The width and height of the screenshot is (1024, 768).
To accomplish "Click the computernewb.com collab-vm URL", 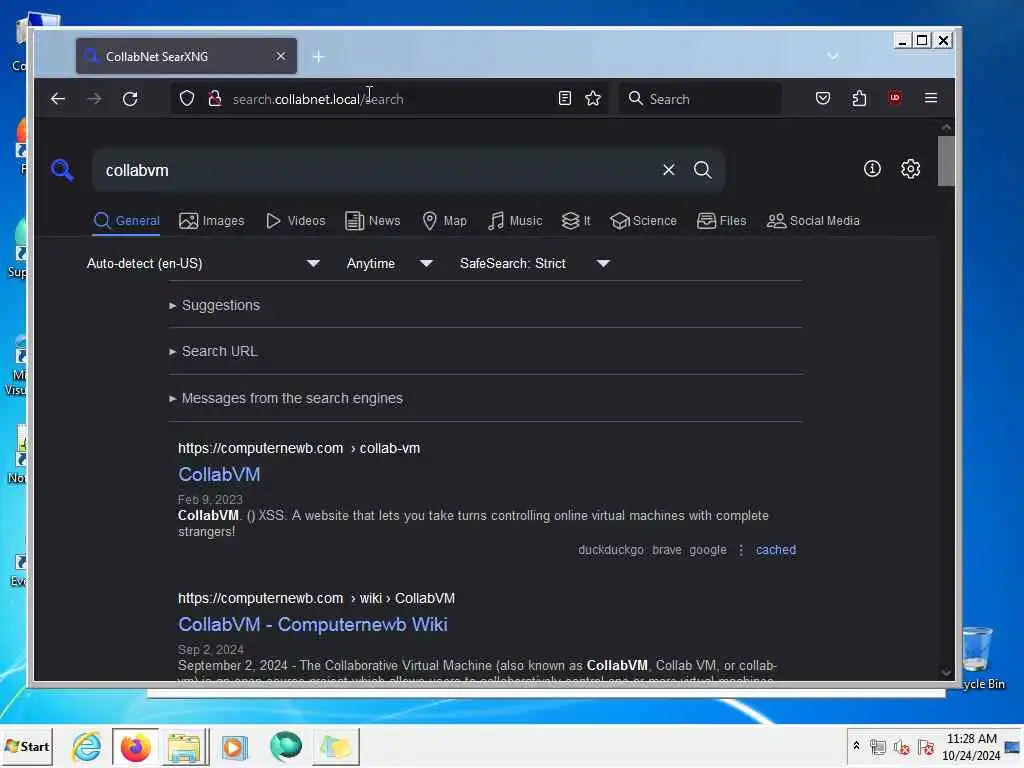I will pos(299,448).
